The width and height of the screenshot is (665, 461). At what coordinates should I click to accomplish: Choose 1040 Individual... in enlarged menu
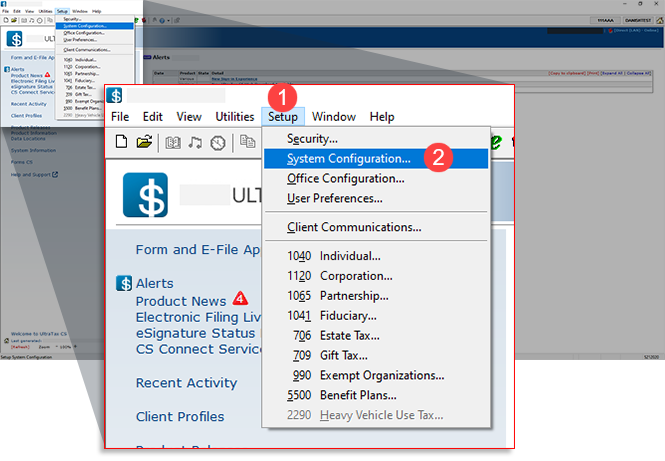click(x=376, y=256)
